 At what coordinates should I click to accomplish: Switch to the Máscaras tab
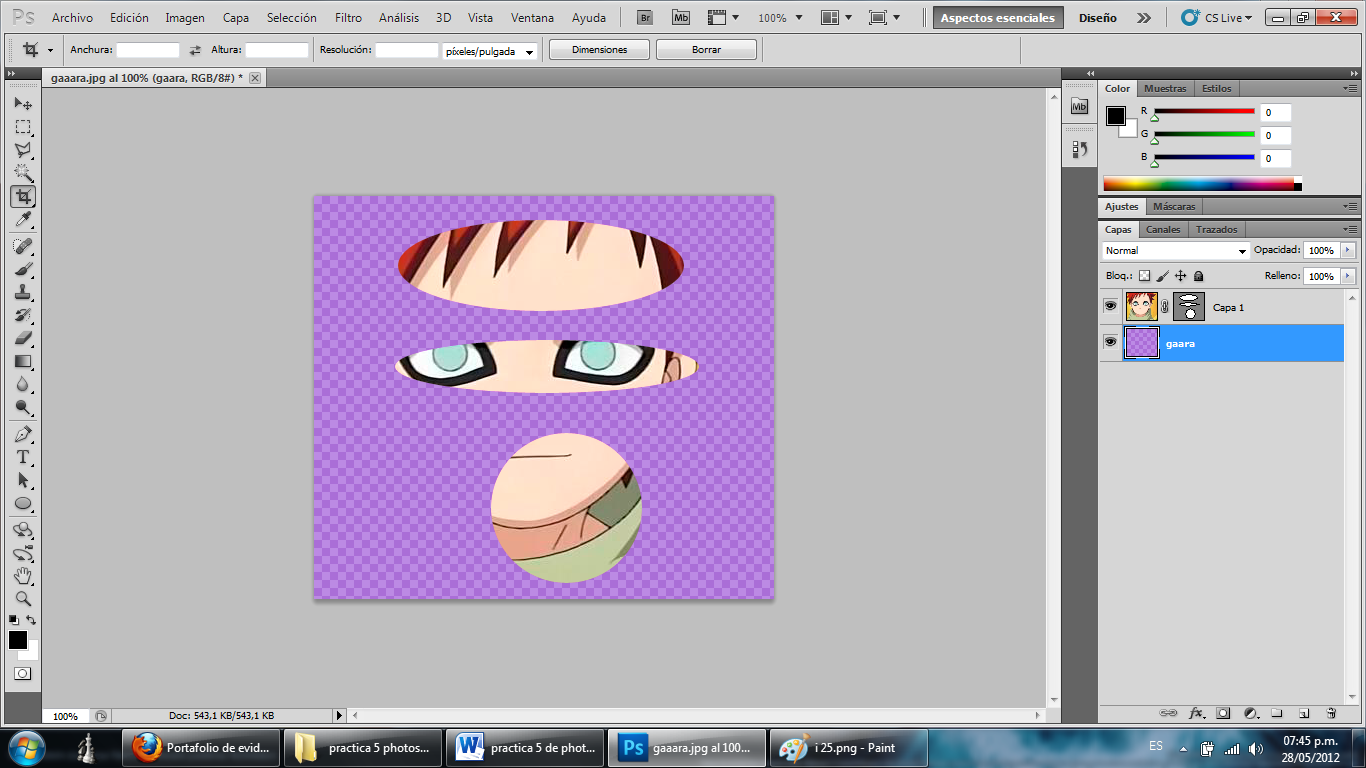tap(1174, 206)
